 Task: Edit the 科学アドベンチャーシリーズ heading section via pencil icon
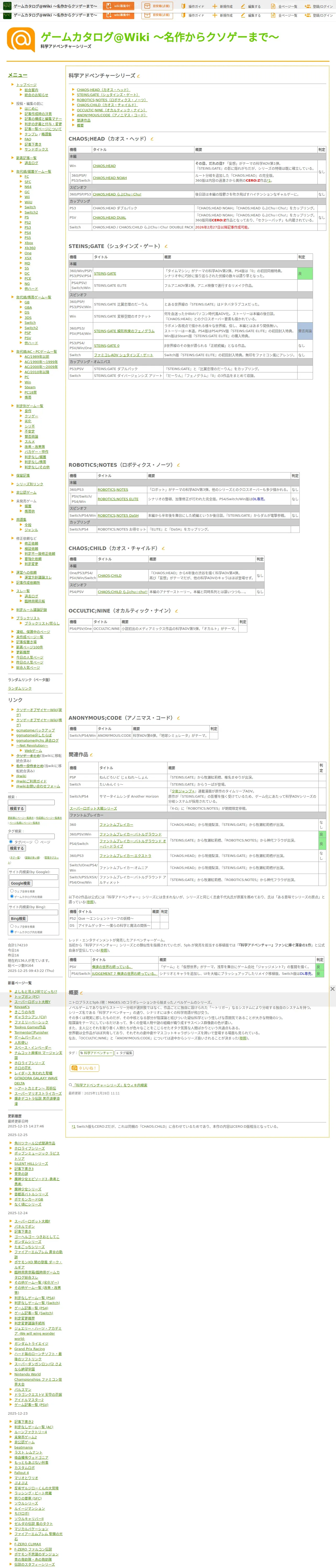pos(138,76)
